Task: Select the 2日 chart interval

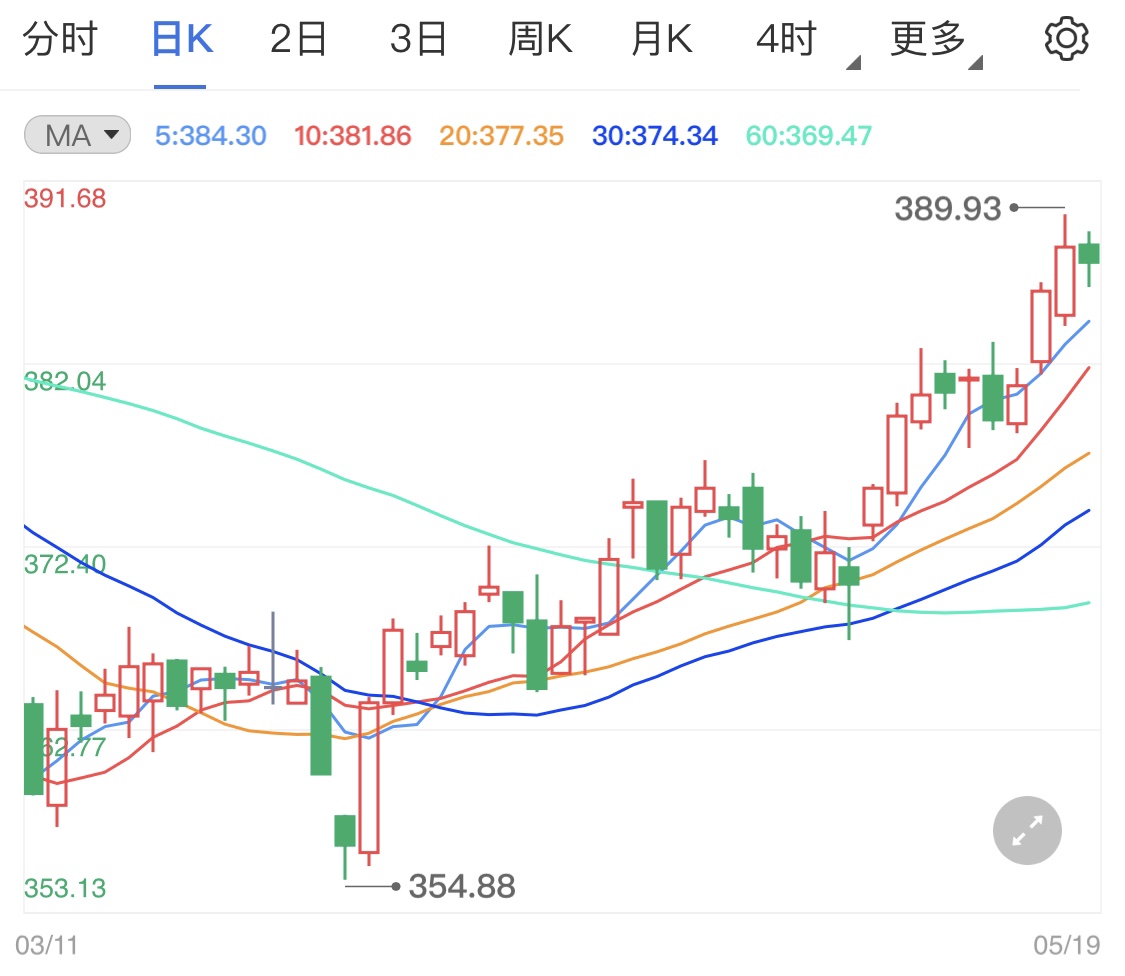Action: (297, 38)
